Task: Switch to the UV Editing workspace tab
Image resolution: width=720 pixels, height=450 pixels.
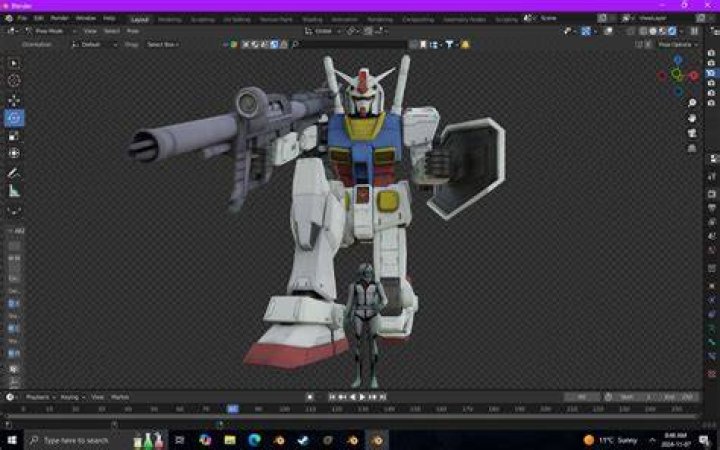Action: pyautogui.click(x=237, y=19)
